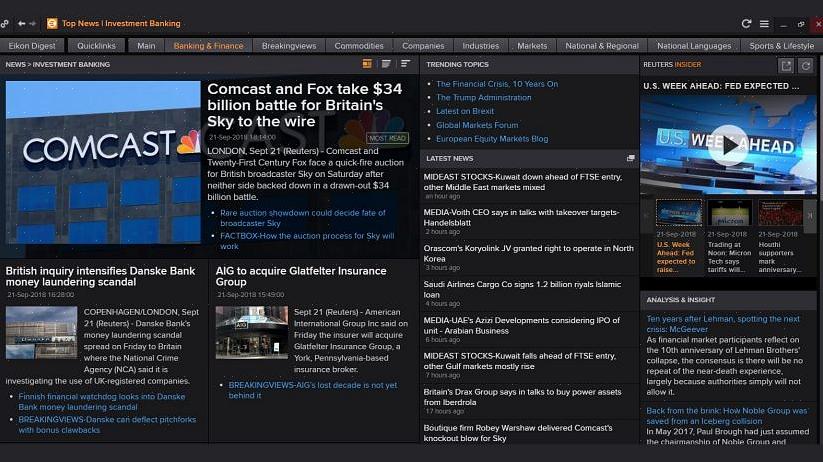The width and height of the screenshot is (823, 462).
Task: Switch to the National Languages tab
Action: [694, 46]
